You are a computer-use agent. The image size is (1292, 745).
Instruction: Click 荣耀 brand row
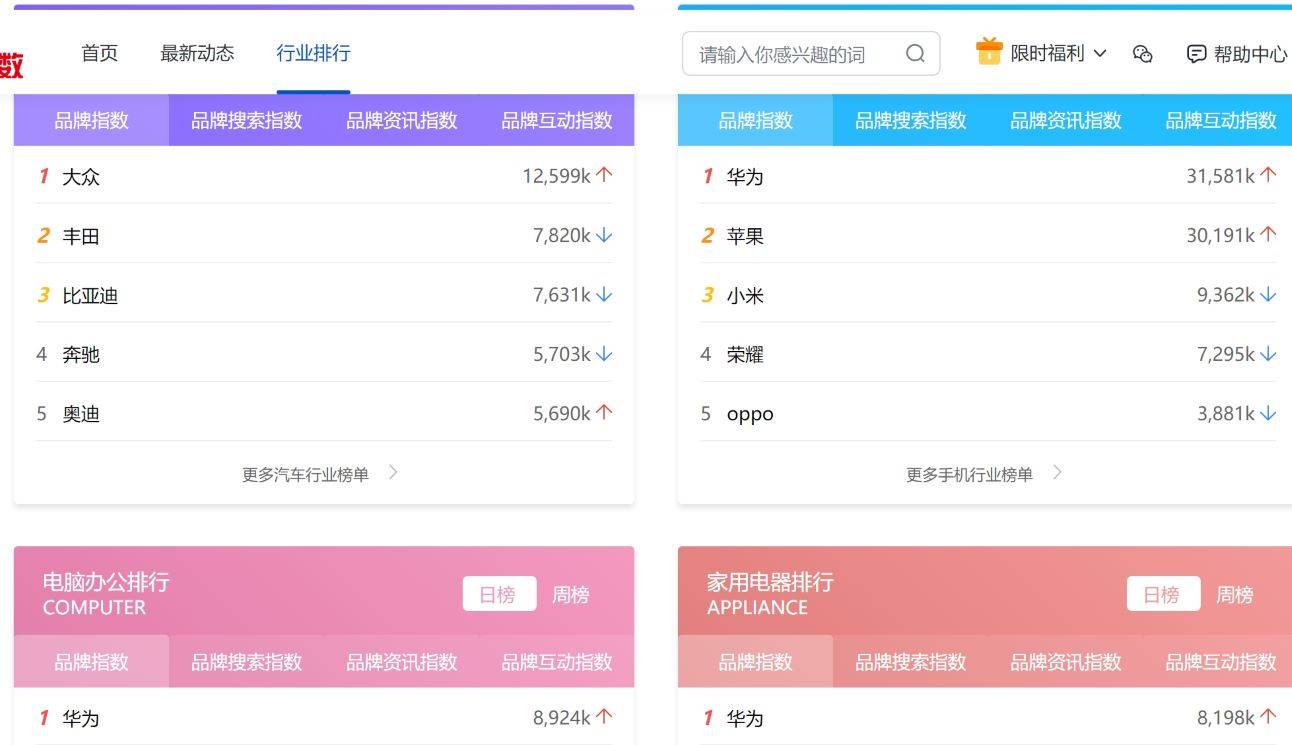988,354
